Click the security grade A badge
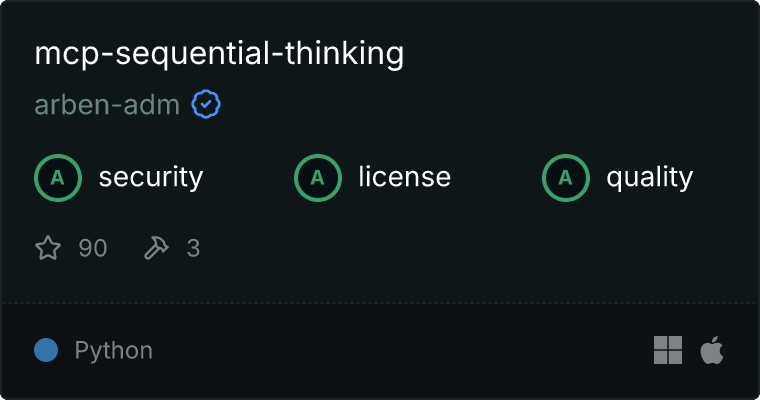Screen dimensions: 760x400 (58, 178)
